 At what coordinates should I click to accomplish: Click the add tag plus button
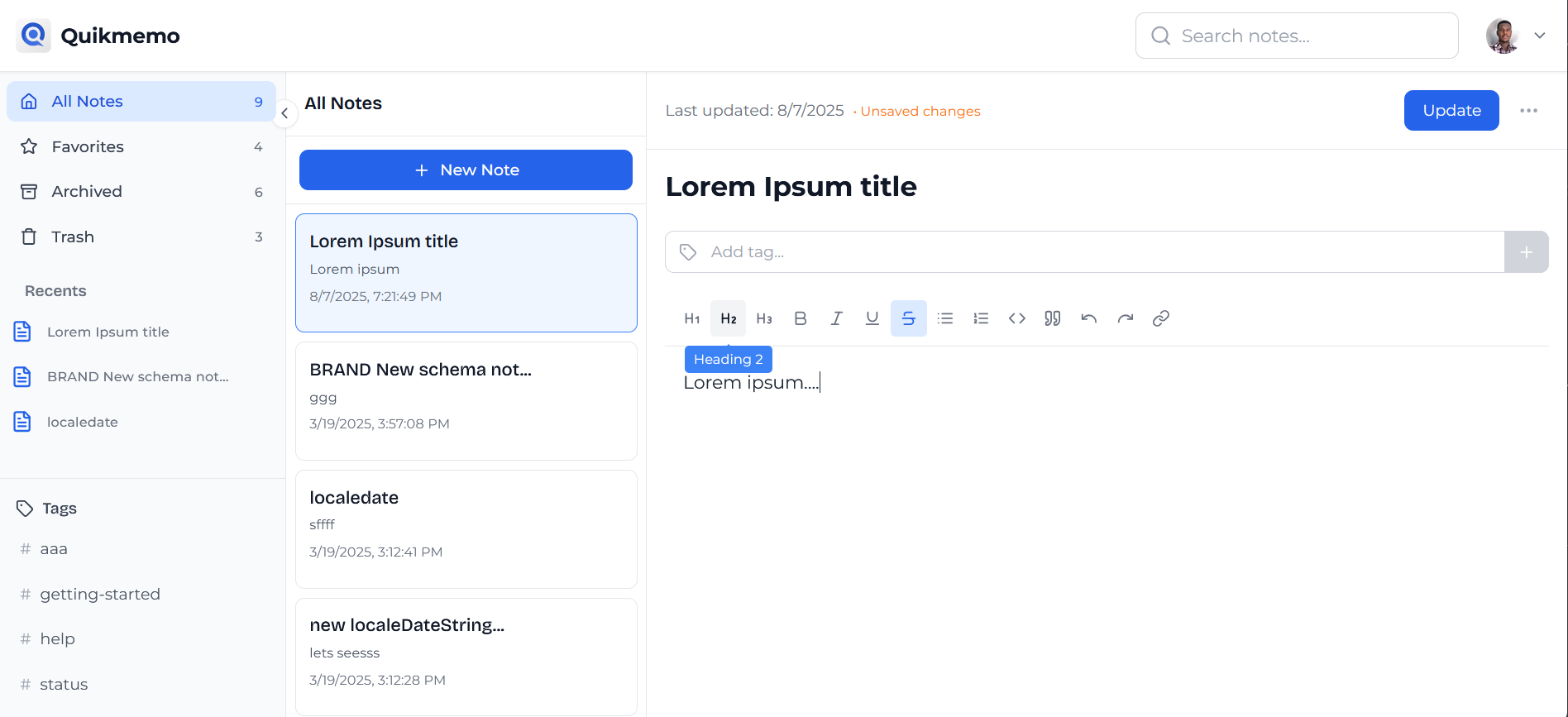point(1527,252)
